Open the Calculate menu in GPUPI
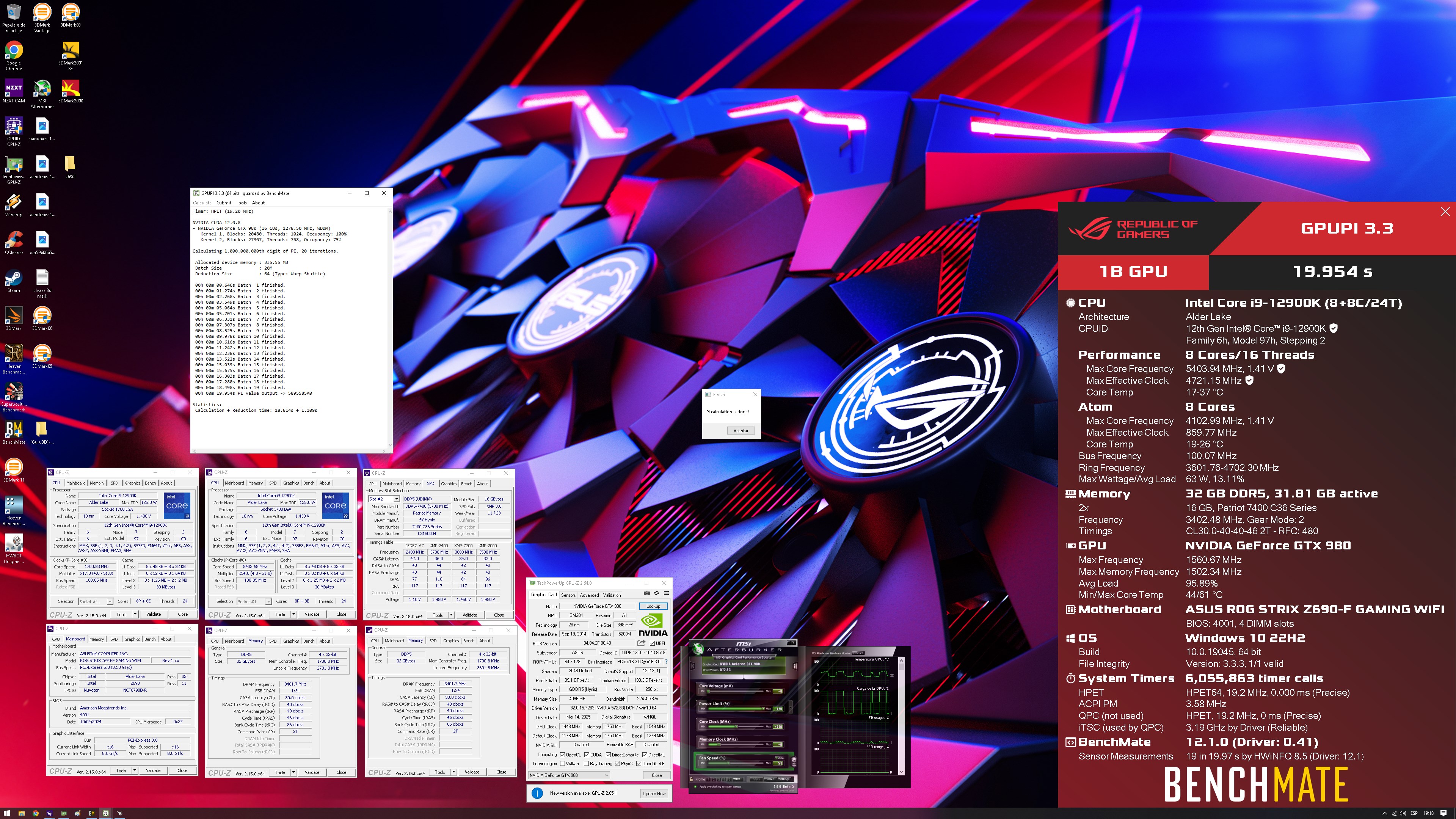Screen dimensions: 1456x819 click(202, 203)
